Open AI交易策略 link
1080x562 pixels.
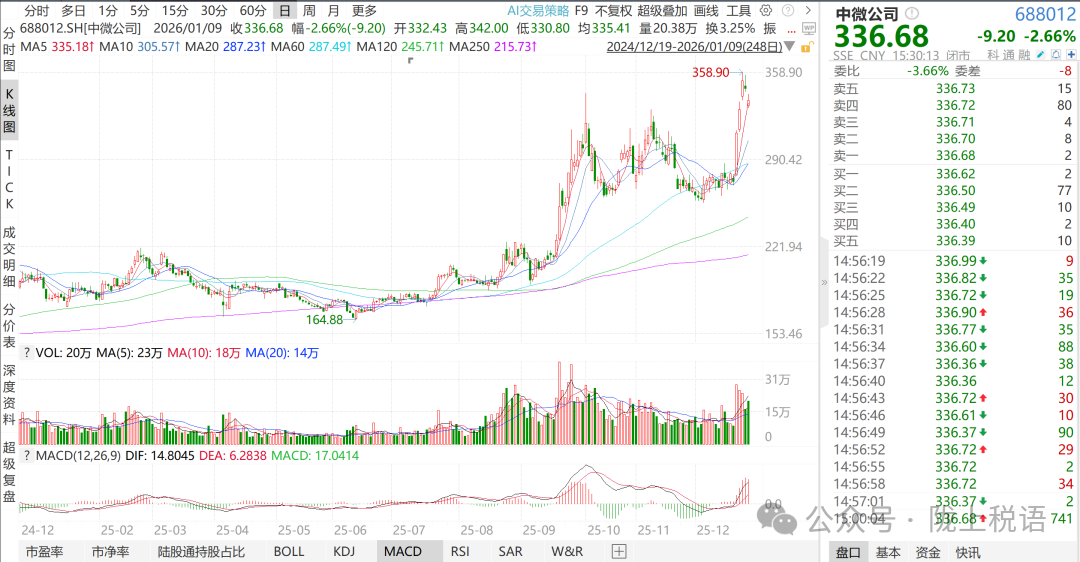tap(538, 10)
